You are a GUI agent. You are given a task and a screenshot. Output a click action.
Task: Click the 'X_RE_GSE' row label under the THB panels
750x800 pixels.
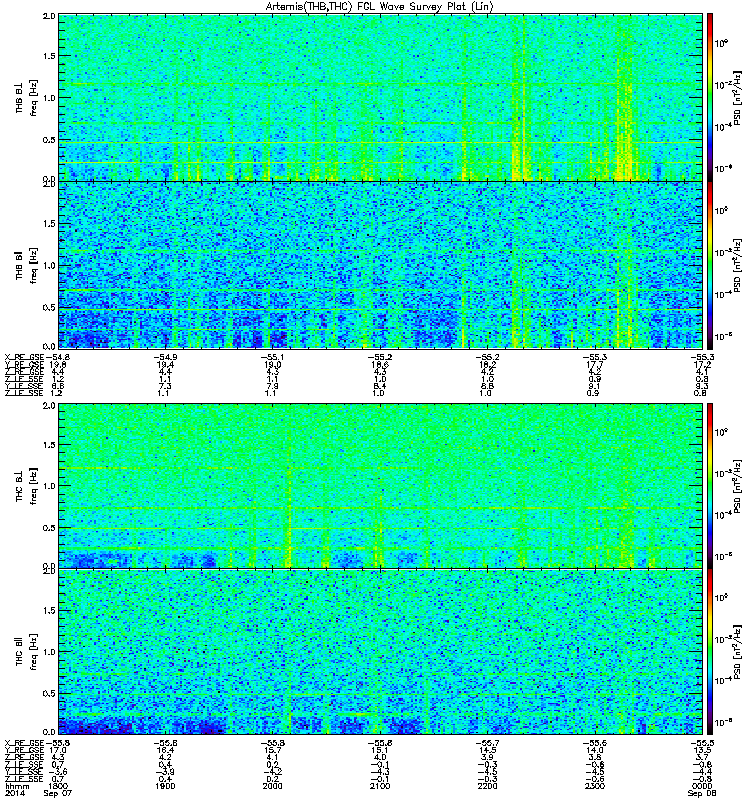(x=24, y=357)
